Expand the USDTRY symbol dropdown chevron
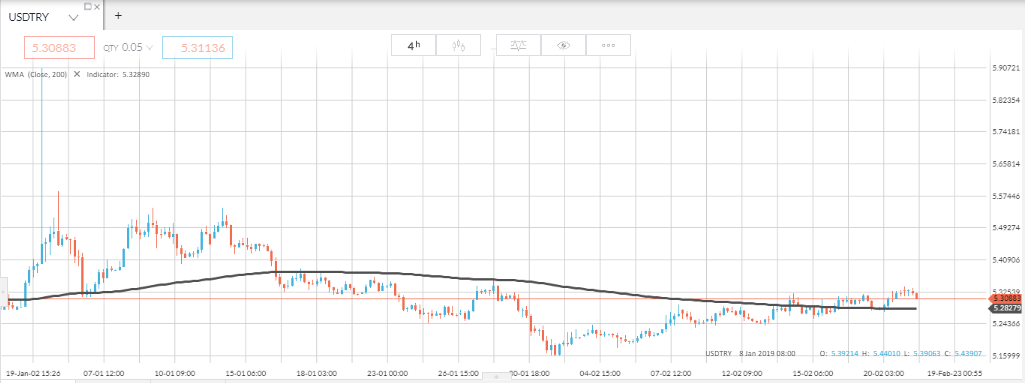 tap(73, 18)
